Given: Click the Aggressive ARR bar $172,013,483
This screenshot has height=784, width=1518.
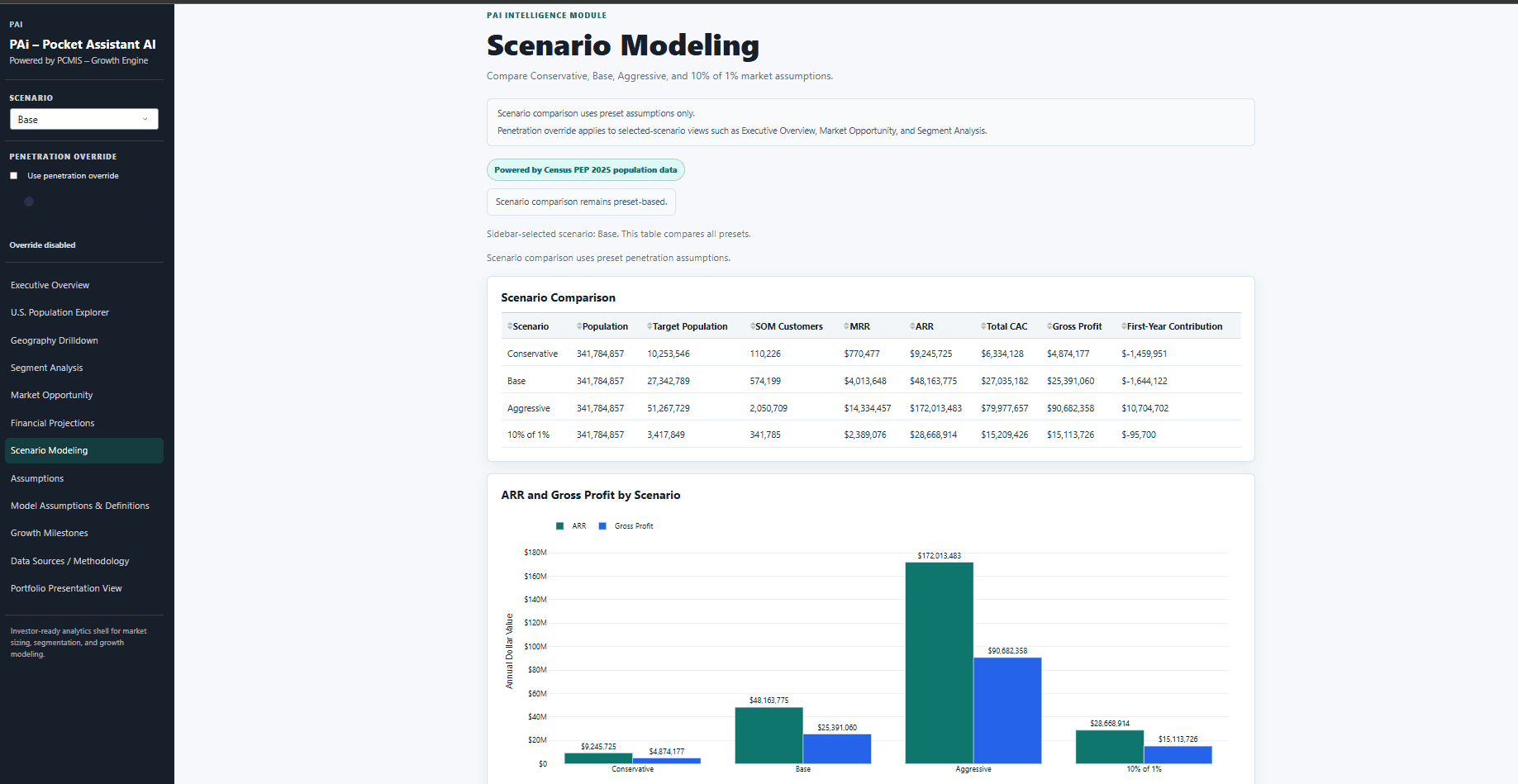Looking at the screenshot, I should (939, 663).
